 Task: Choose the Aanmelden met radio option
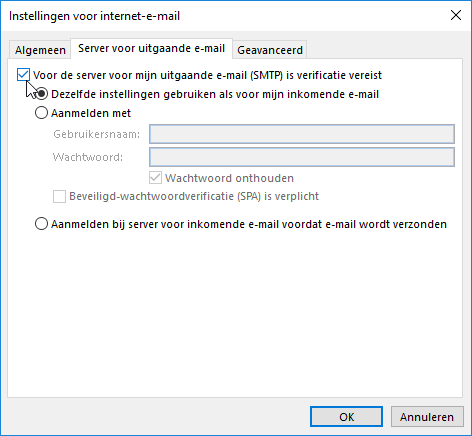pyautogui.click(x=41, y=113)
